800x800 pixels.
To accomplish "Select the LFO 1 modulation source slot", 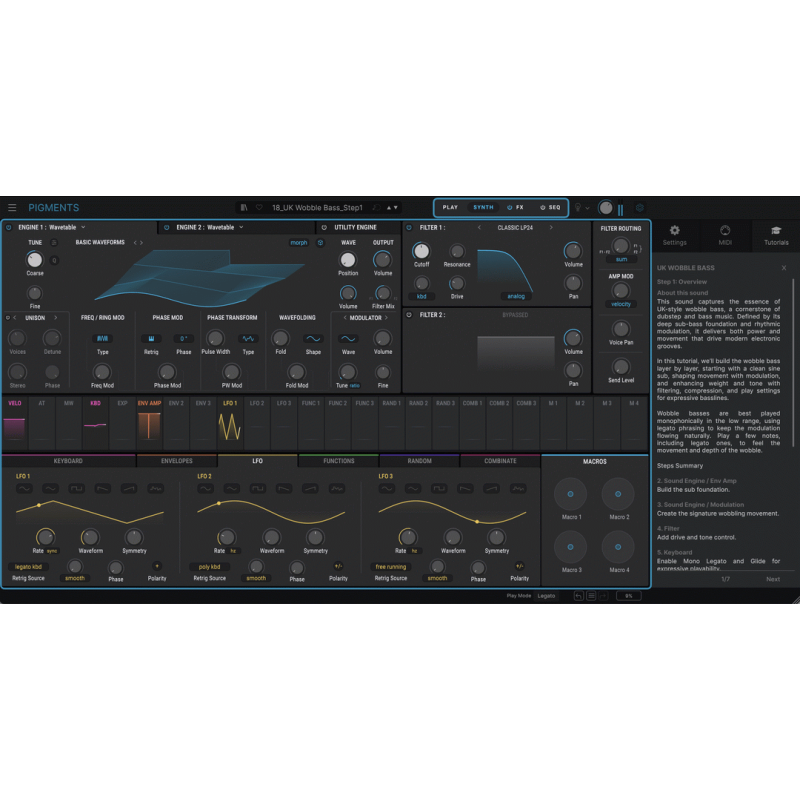I will click(x=230, y=422).
